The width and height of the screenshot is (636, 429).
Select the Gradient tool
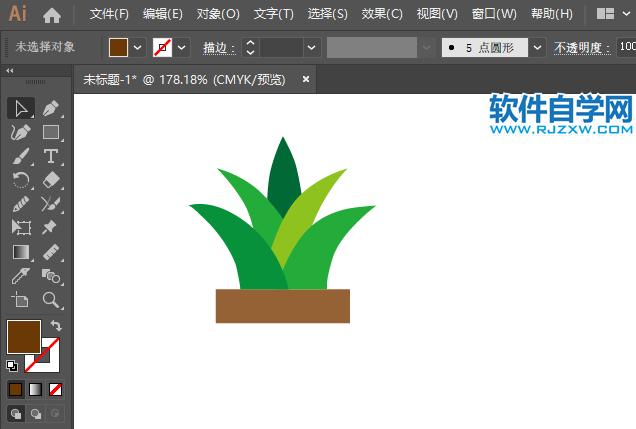[21, 252]
